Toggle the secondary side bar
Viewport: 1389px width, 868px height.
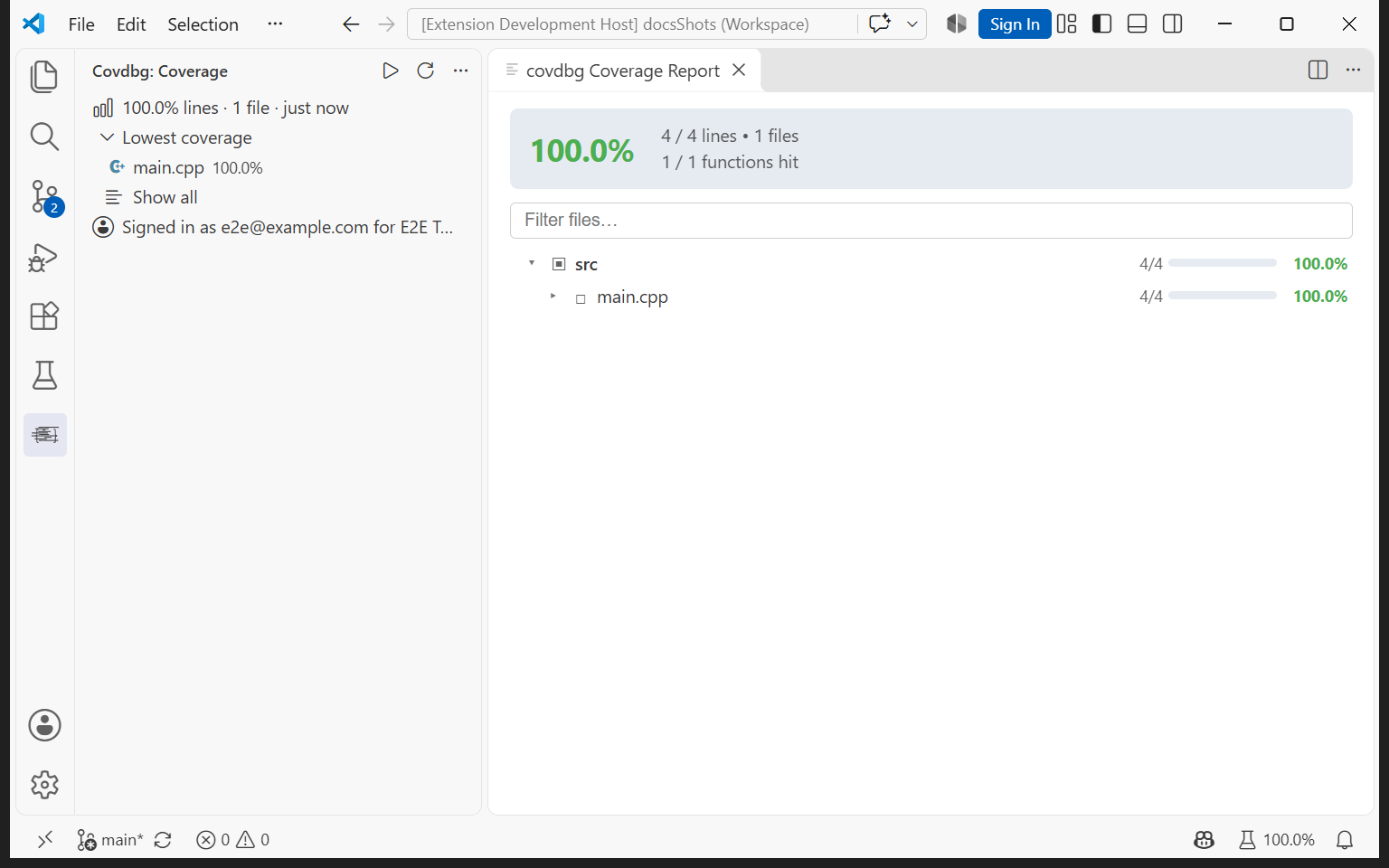click(1172, 24)
